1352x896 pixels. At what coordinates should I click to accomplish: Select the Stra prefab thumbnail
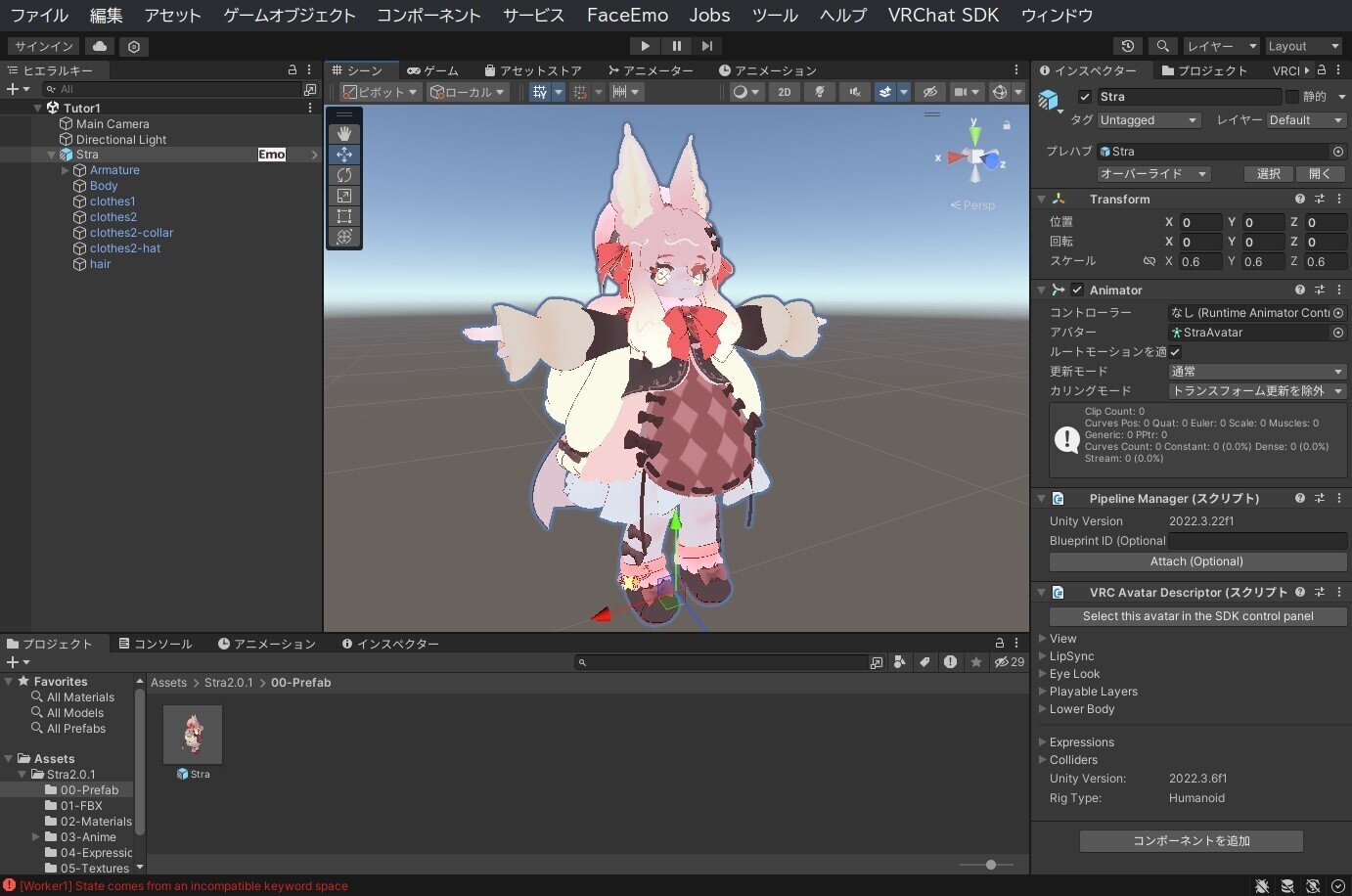coord(193,735)
